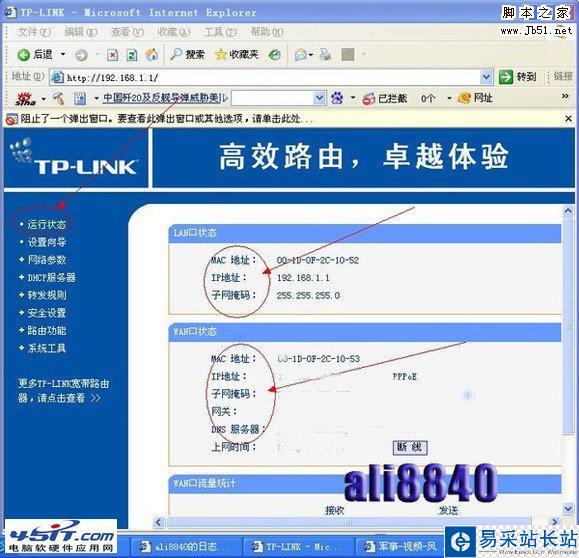
Task: Expand 路由功能 in router menu
Action: [x=47, y=330]
